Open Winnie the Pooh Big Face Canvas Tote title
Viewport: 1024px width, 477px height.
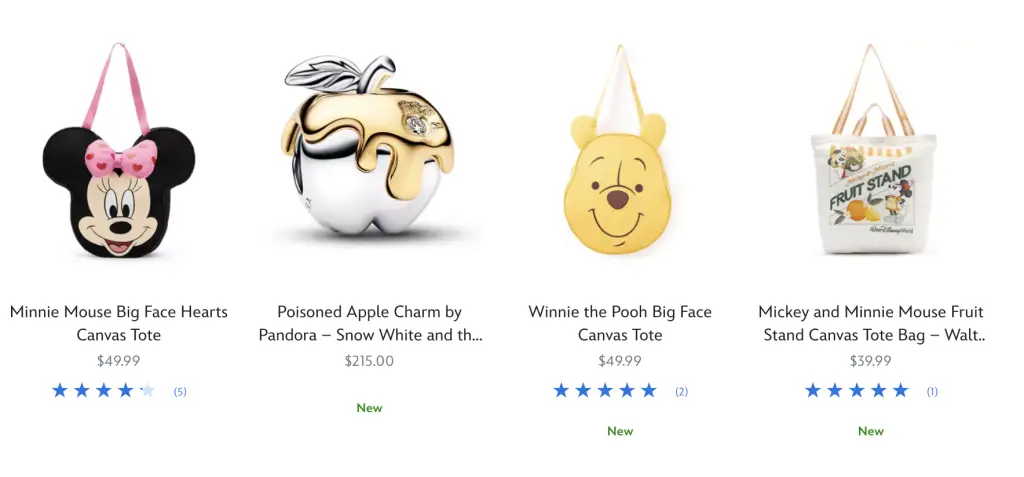(x=620, y=323)
